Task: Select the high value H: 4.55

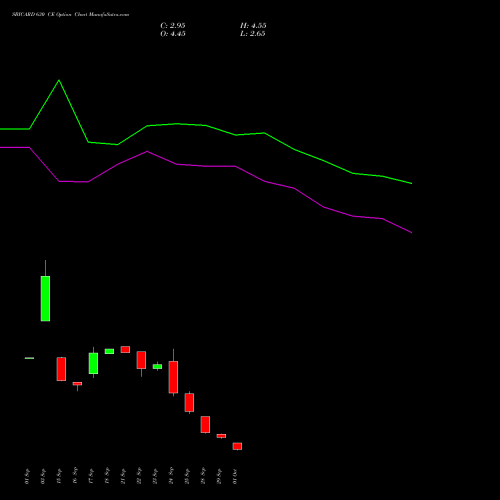Action: (253, 26)
